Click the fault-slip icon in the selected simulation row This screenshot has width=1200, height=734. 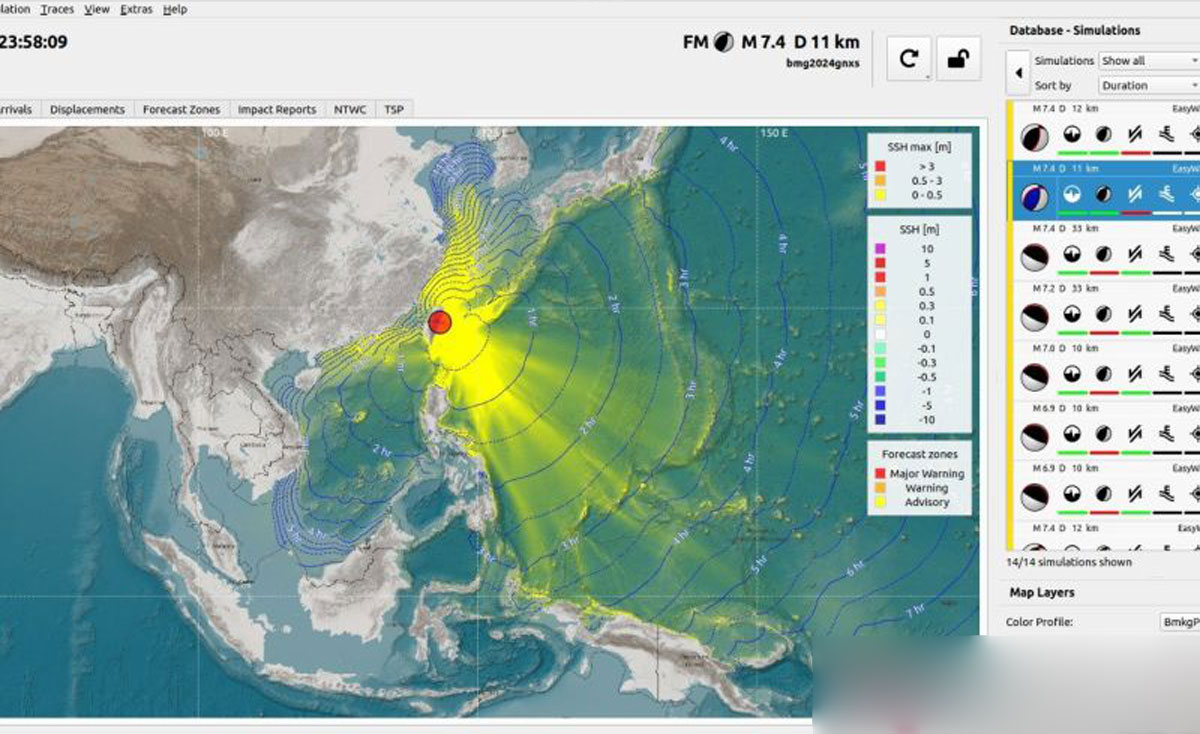click(x=1135, y=194)
